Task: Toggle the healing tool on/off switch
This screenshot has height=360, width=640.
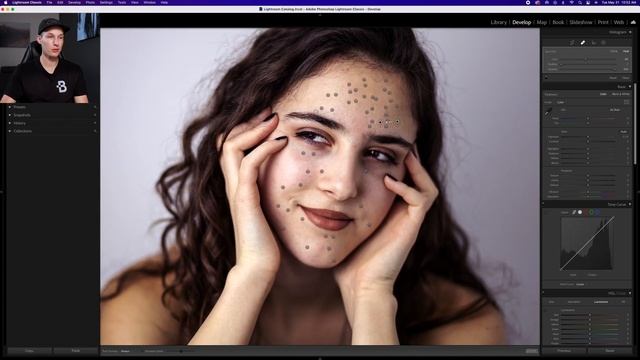Action: pyautogui.click(x=547, y=78)
